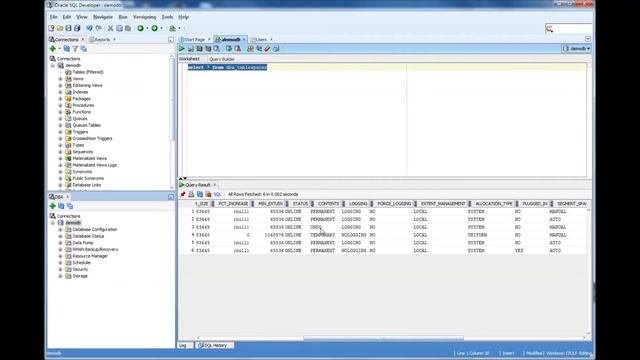Image resolution: width=640 pixels, height=360 pixels.
Task: Click the Back green arrow icon
Action: [x=140, y=28]
